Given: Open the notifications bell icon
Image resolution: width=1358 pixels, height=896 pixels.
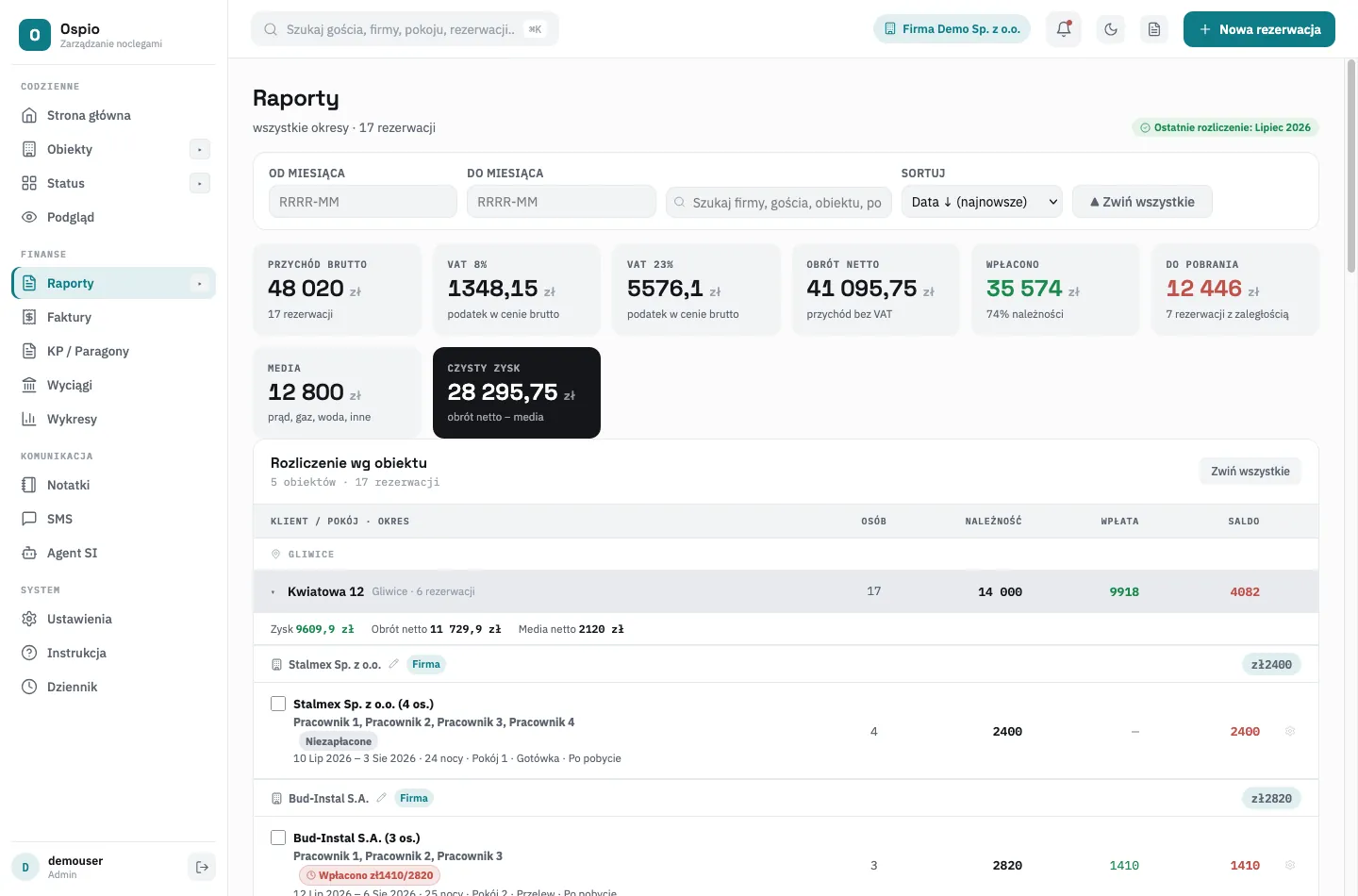Looking at the screenshot, I should coord(1064,29).
